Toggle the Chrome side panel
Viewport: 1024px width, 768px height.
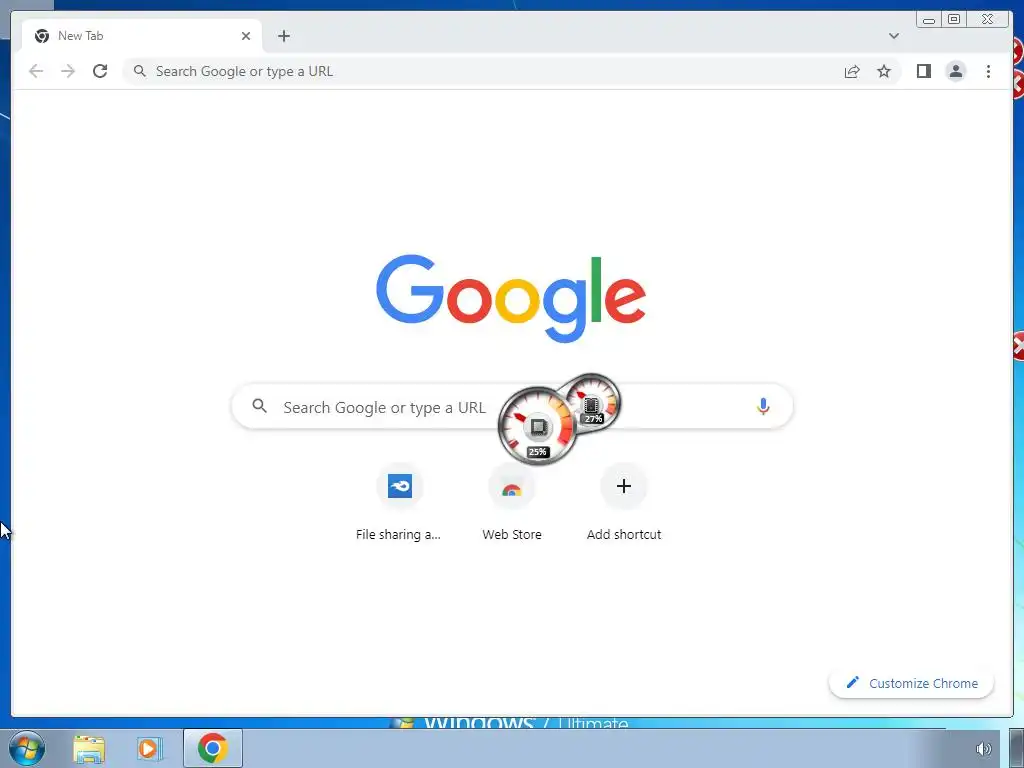coord(923,71)
